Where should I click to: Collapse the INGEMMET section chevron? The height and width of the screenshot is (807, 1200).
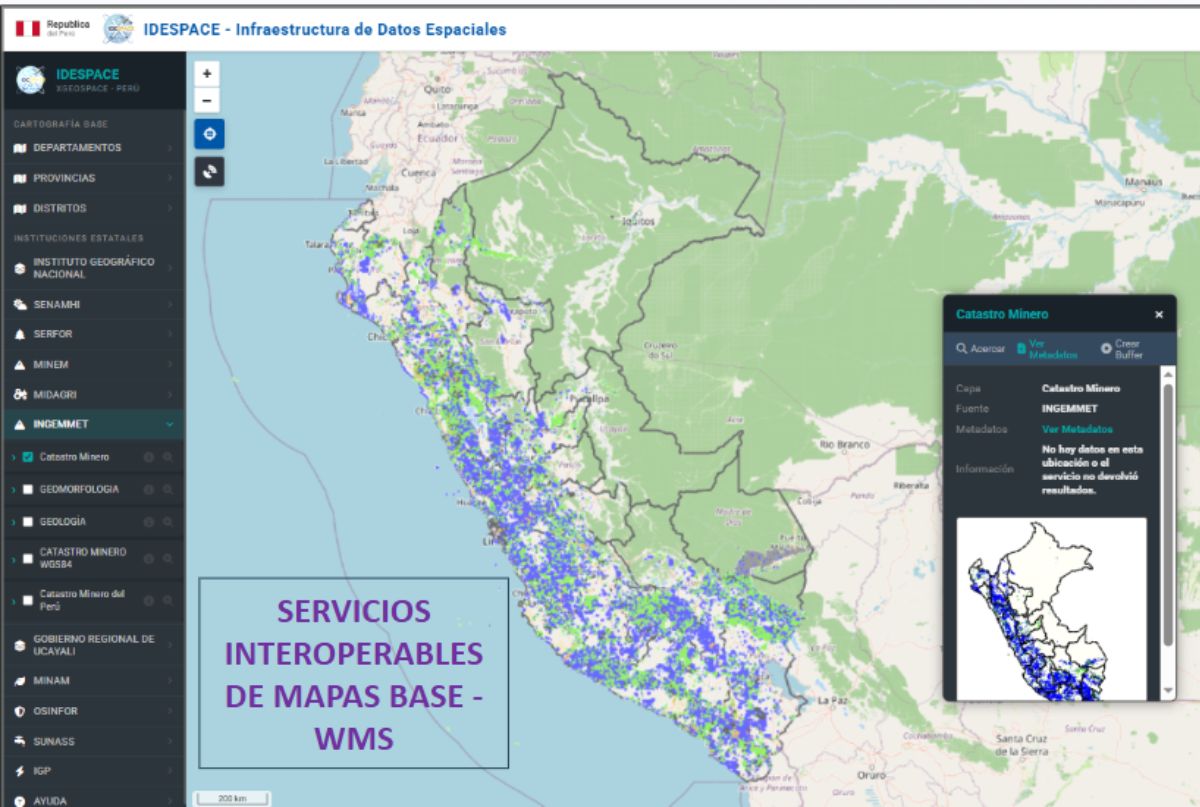point(169,425)
